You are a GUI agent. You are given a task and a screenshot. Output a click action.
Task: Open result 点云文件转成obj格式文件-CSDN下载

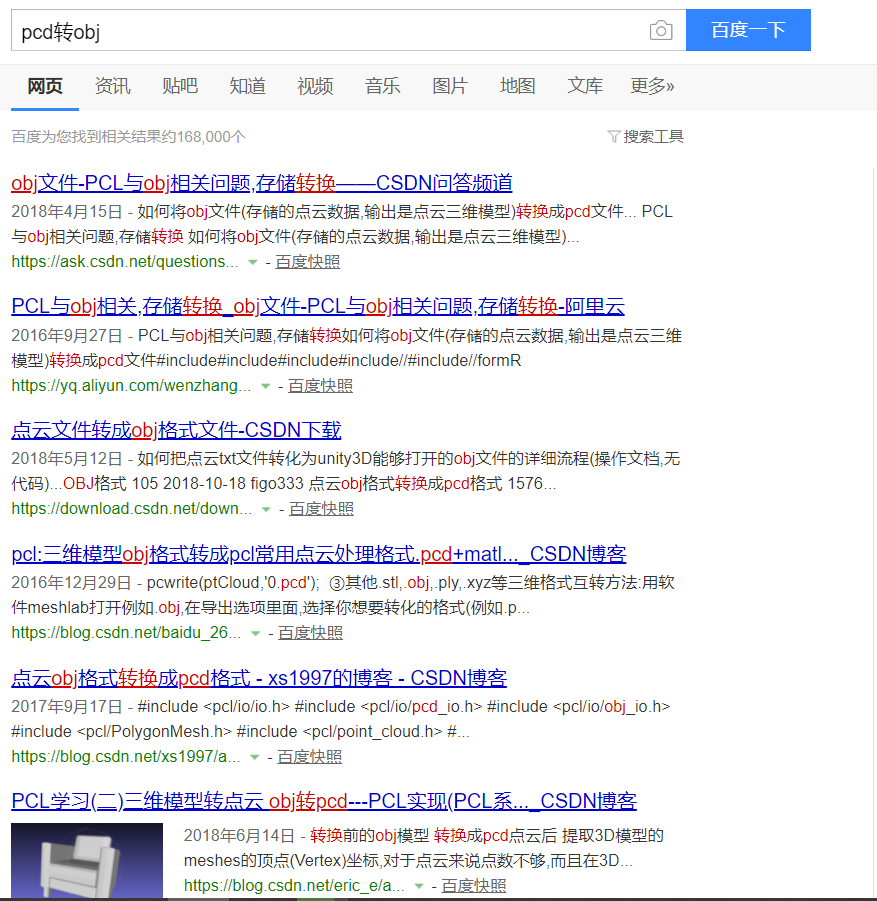pyautogui.click(x=176, y=430)
